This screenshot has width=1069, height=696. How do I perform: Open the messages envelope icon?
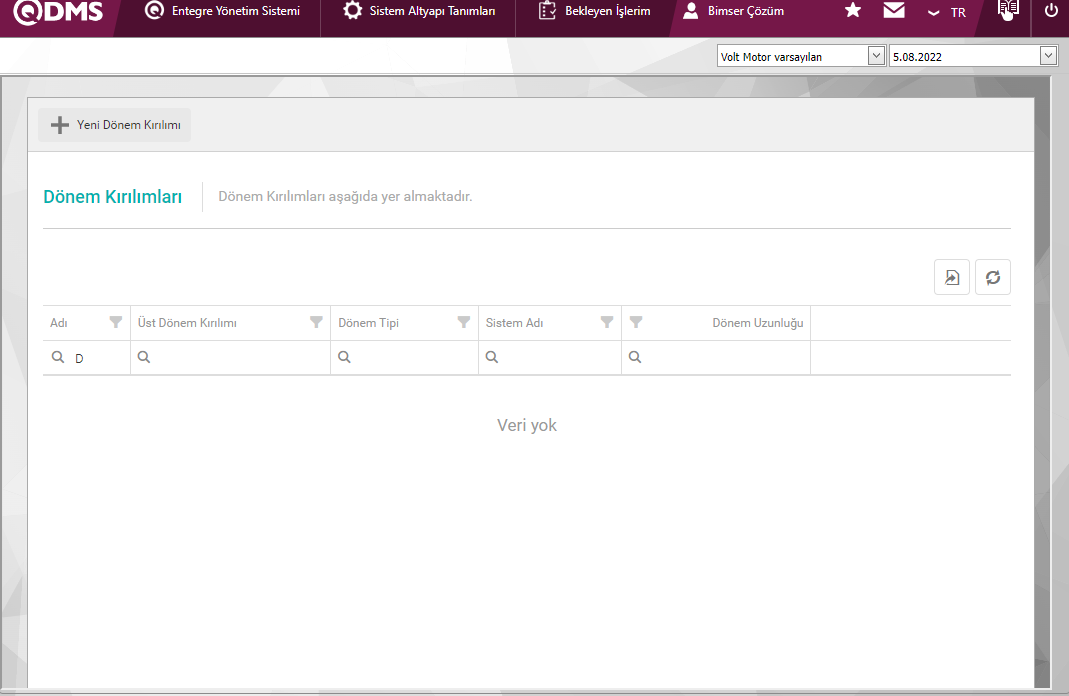pos(894,11)
